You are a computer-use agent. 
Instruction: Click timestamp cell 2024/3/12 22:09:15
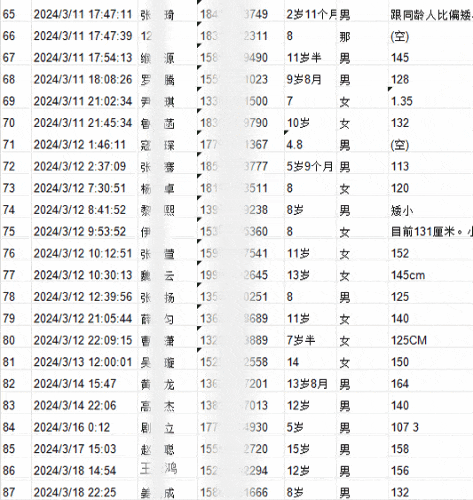tap(84, 340)
